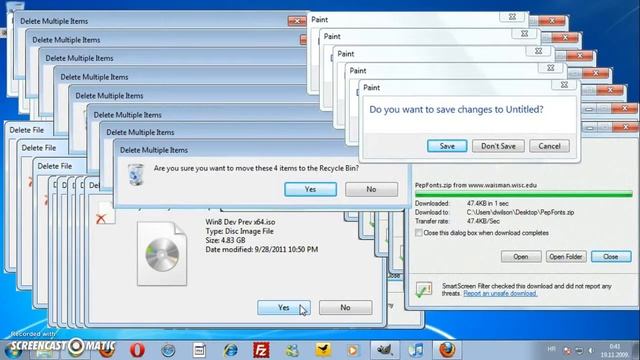
Task: Click the Action Center flag tray icon
Action: click(x=567, y=350)
